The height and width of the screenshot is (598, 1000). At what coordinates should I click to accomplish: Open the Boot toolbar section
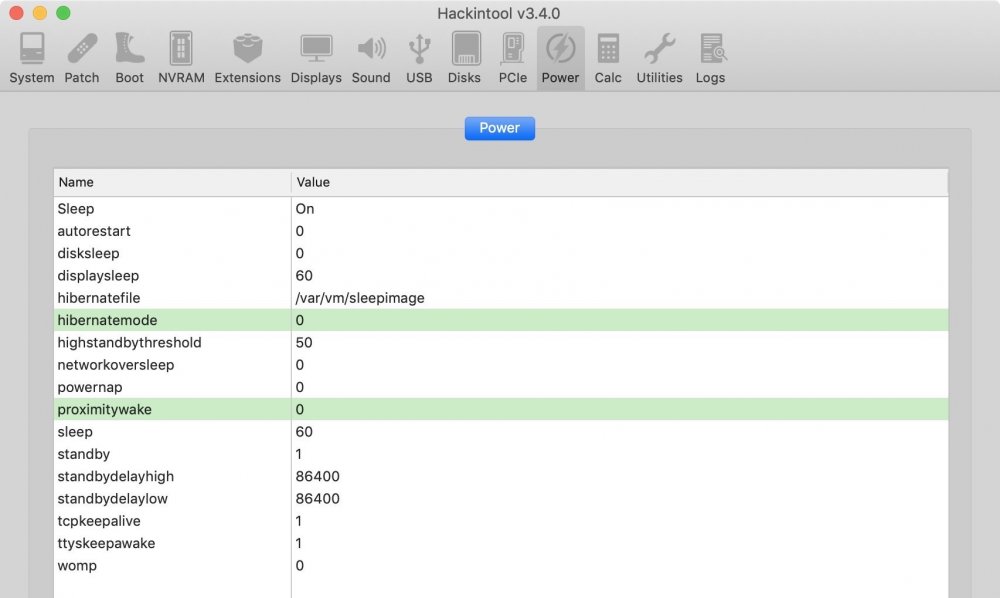pyautogui.click(x=129, y=59)
